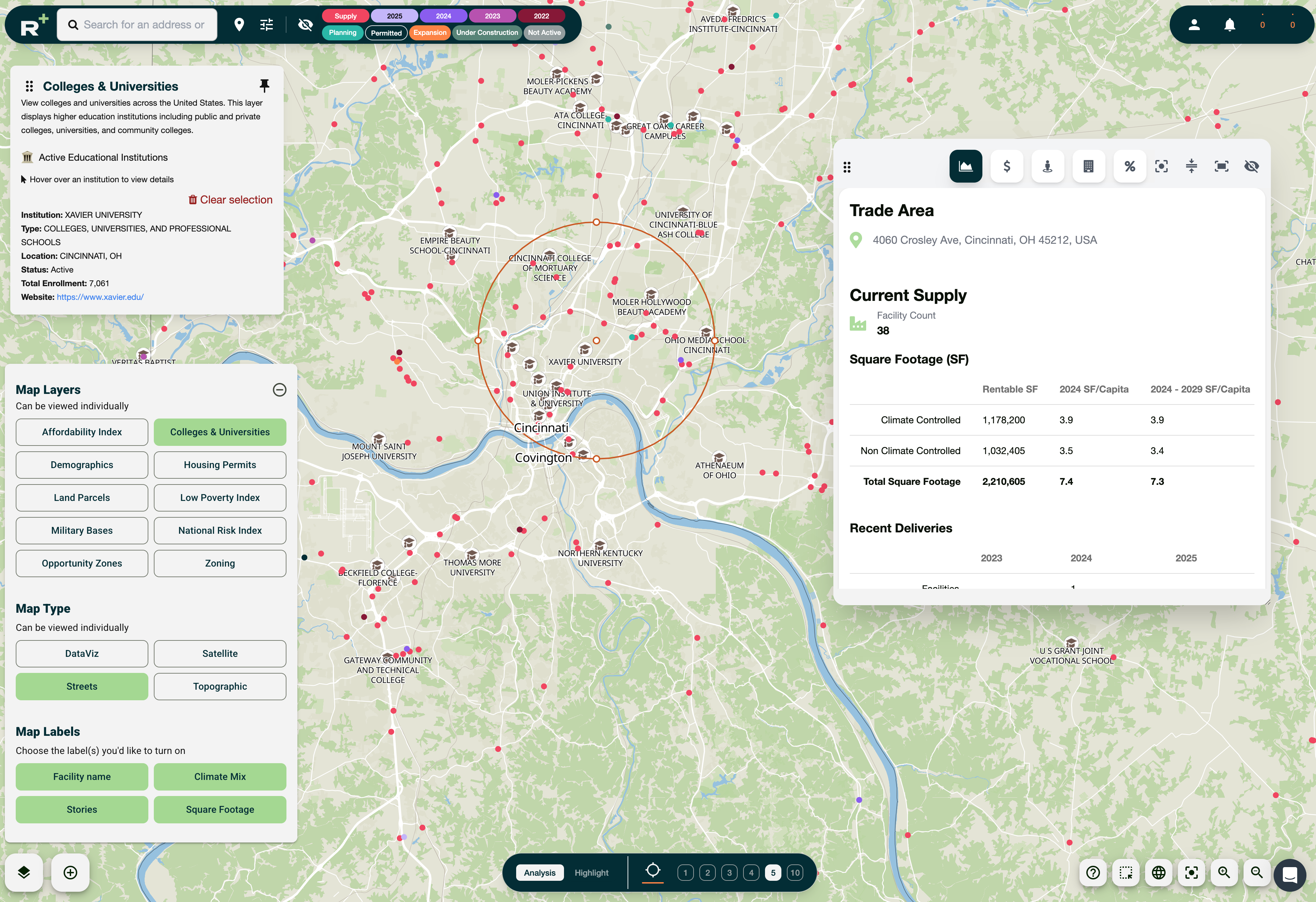Open help via the question mark icon
This screenshot has height=902, width=1316.
click(1093, 873)
